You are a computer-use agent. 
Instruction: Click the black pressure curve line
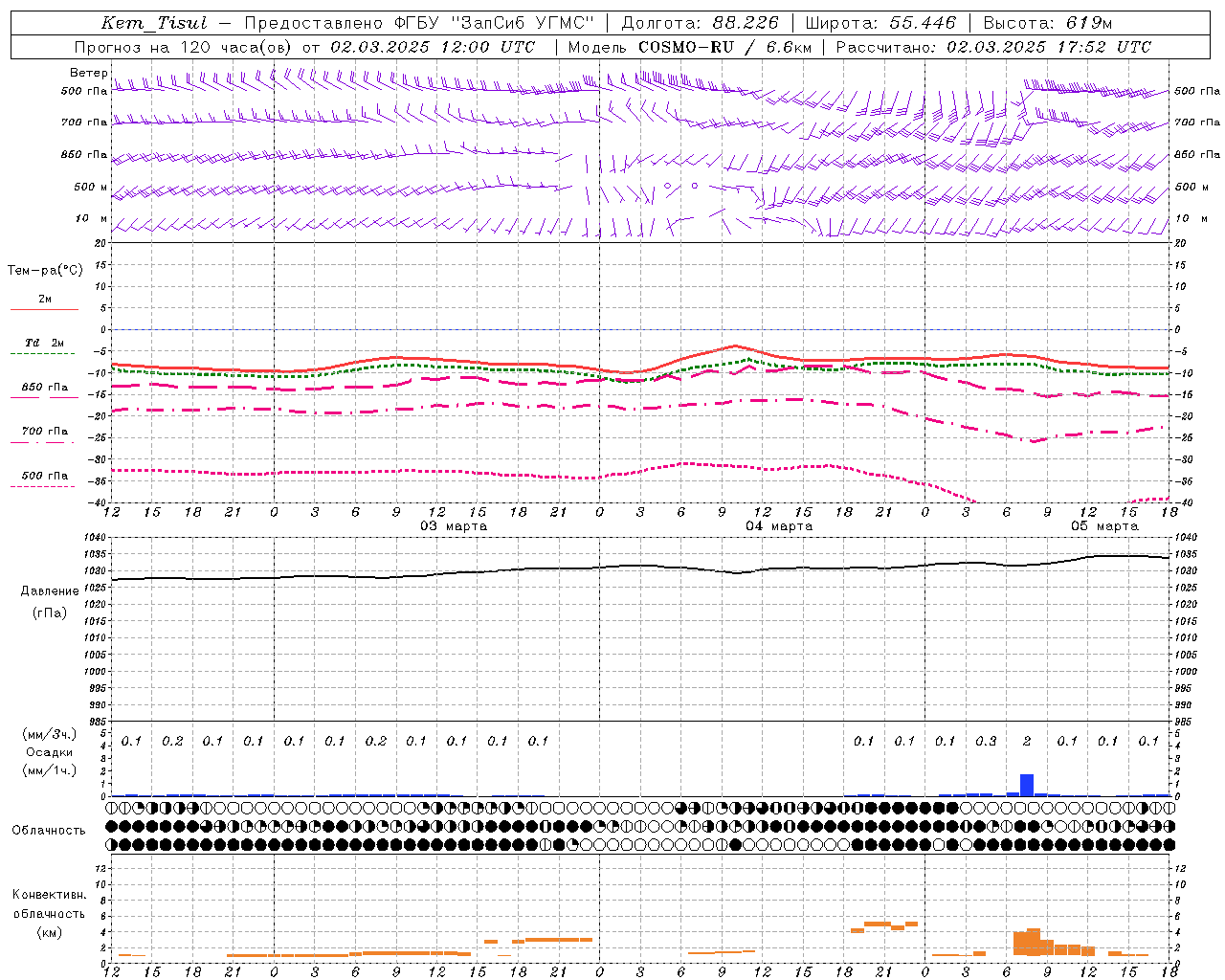(640, 568)
